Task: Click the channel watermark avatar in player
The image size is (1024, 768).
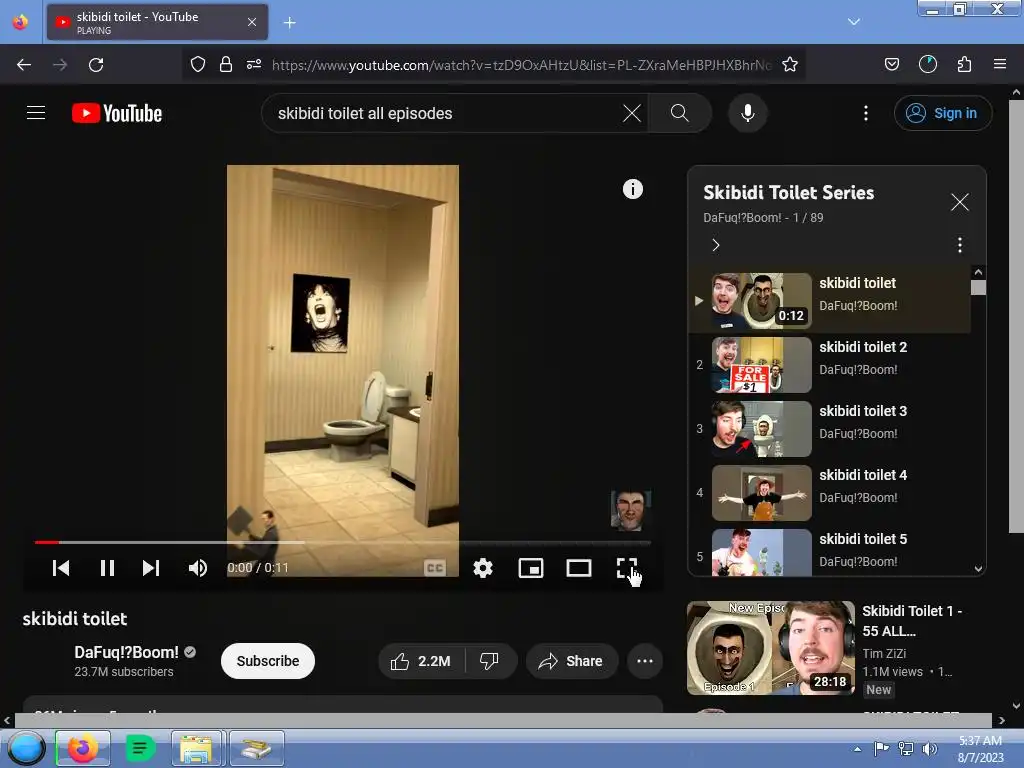Action: [x=630, y=510]
